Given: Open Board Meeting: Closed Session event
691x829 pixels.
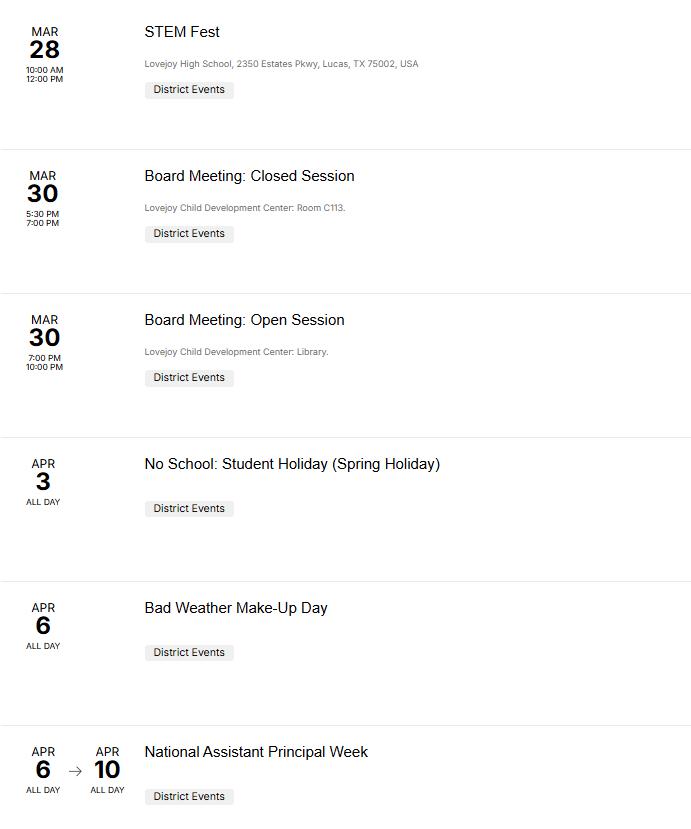Looking at the screenshot, I should [x=249, y=176].
